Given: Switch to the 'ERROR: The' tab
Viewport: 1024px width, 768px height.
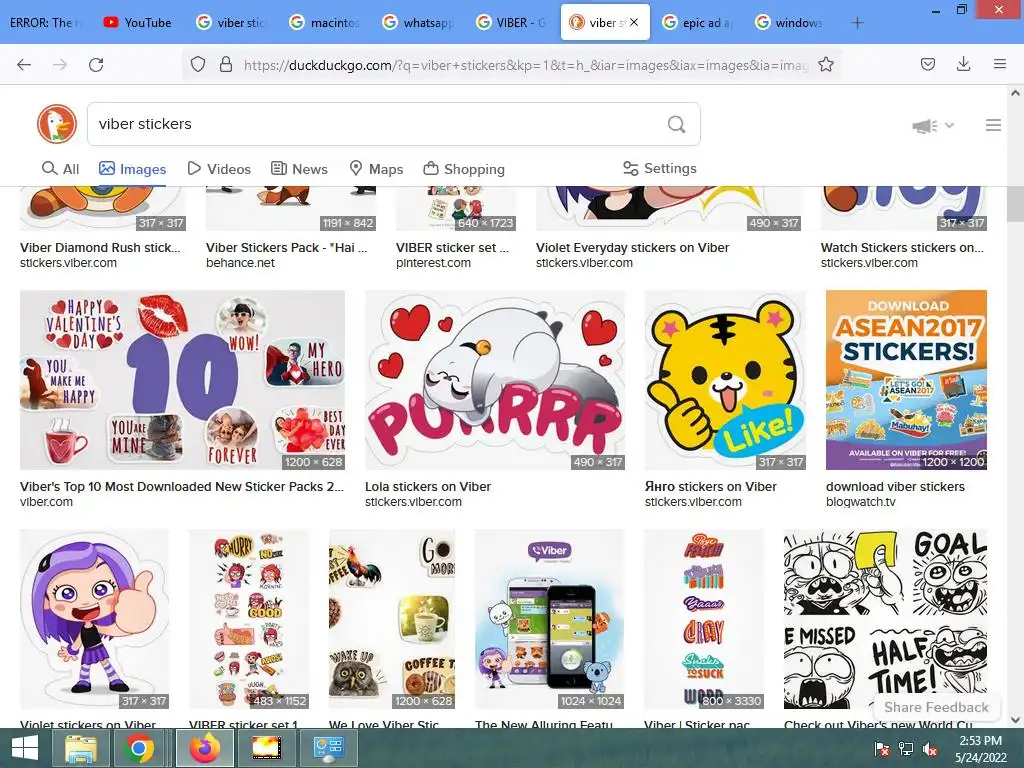Looking at the screenshot, I should pos(44,22).
